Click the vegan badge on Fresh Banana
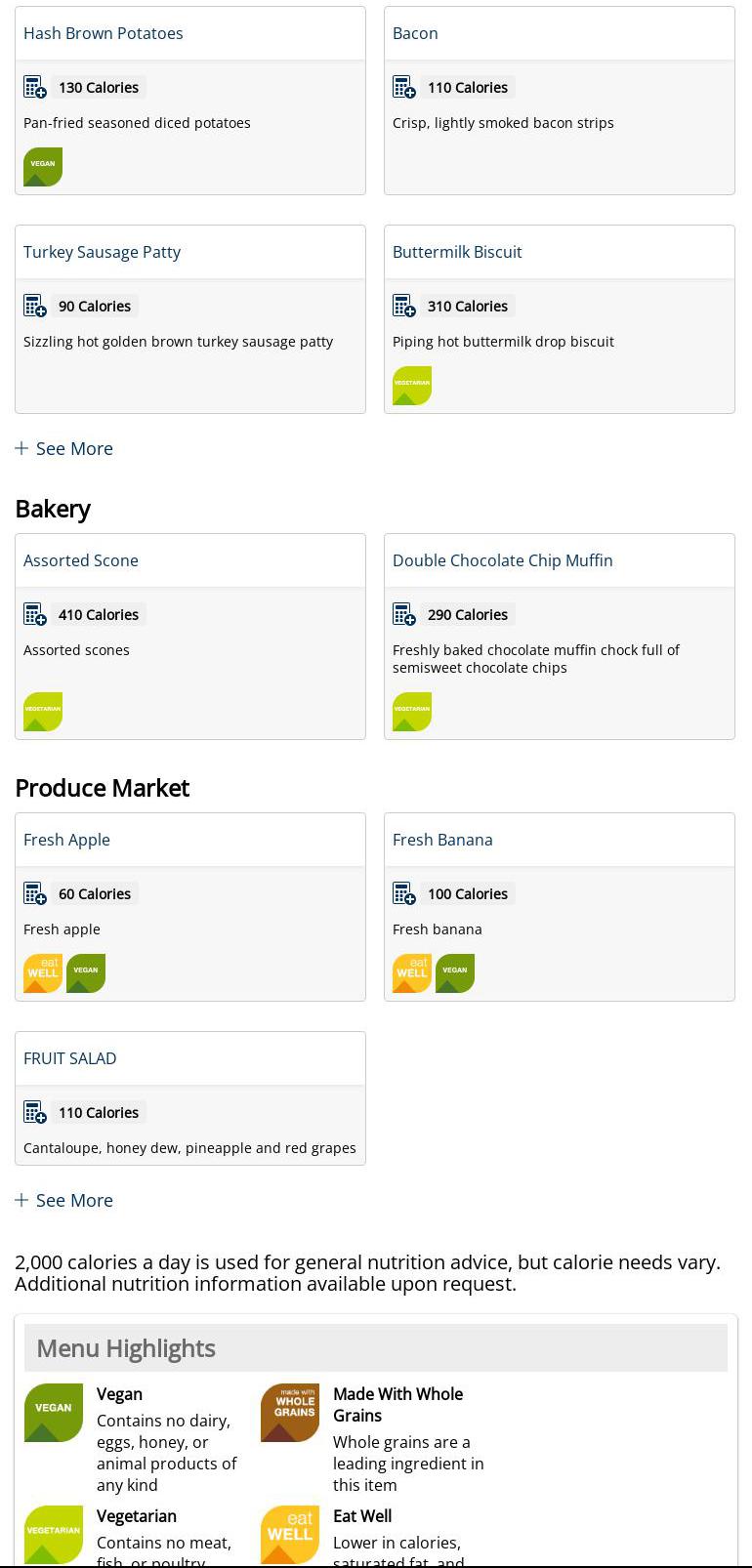 point(455,972)
